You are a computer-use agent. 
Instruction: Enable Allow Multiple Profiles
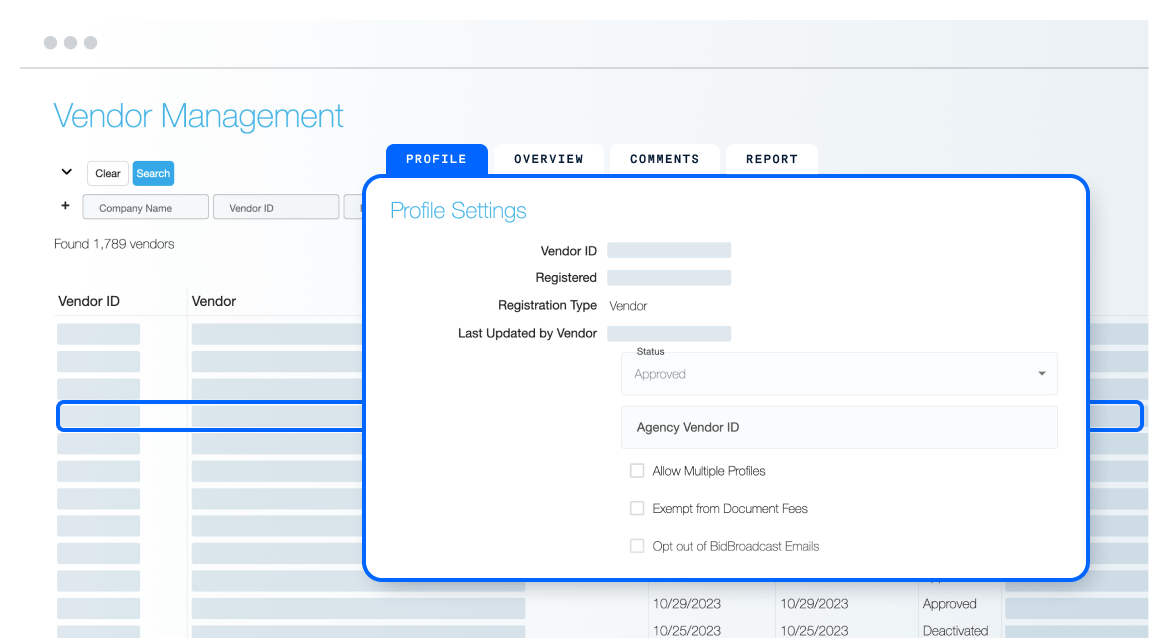637,470
